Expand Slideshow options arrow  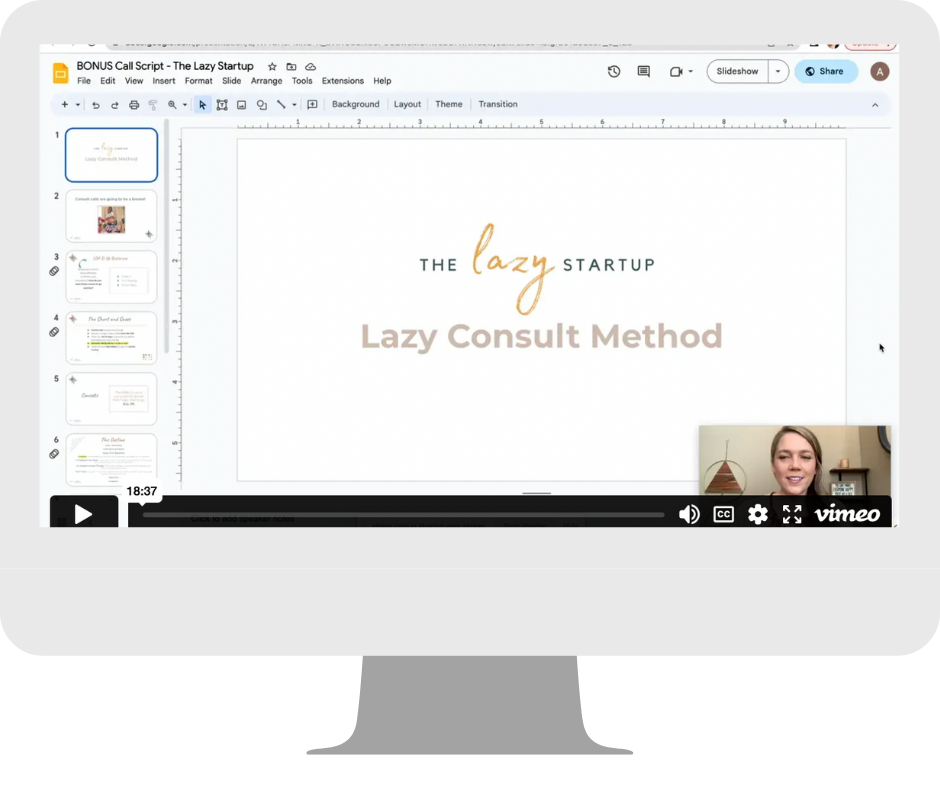(x=778, y=71)
